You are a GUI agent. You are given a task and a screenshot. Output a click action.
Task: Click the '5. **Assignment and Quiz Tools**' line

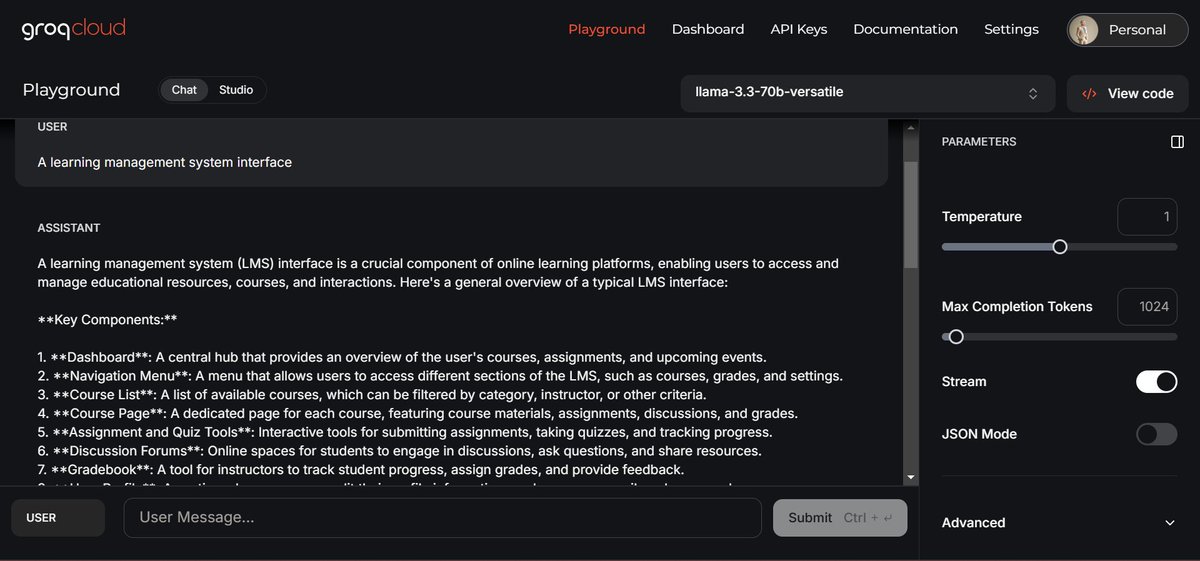[405, 432]
